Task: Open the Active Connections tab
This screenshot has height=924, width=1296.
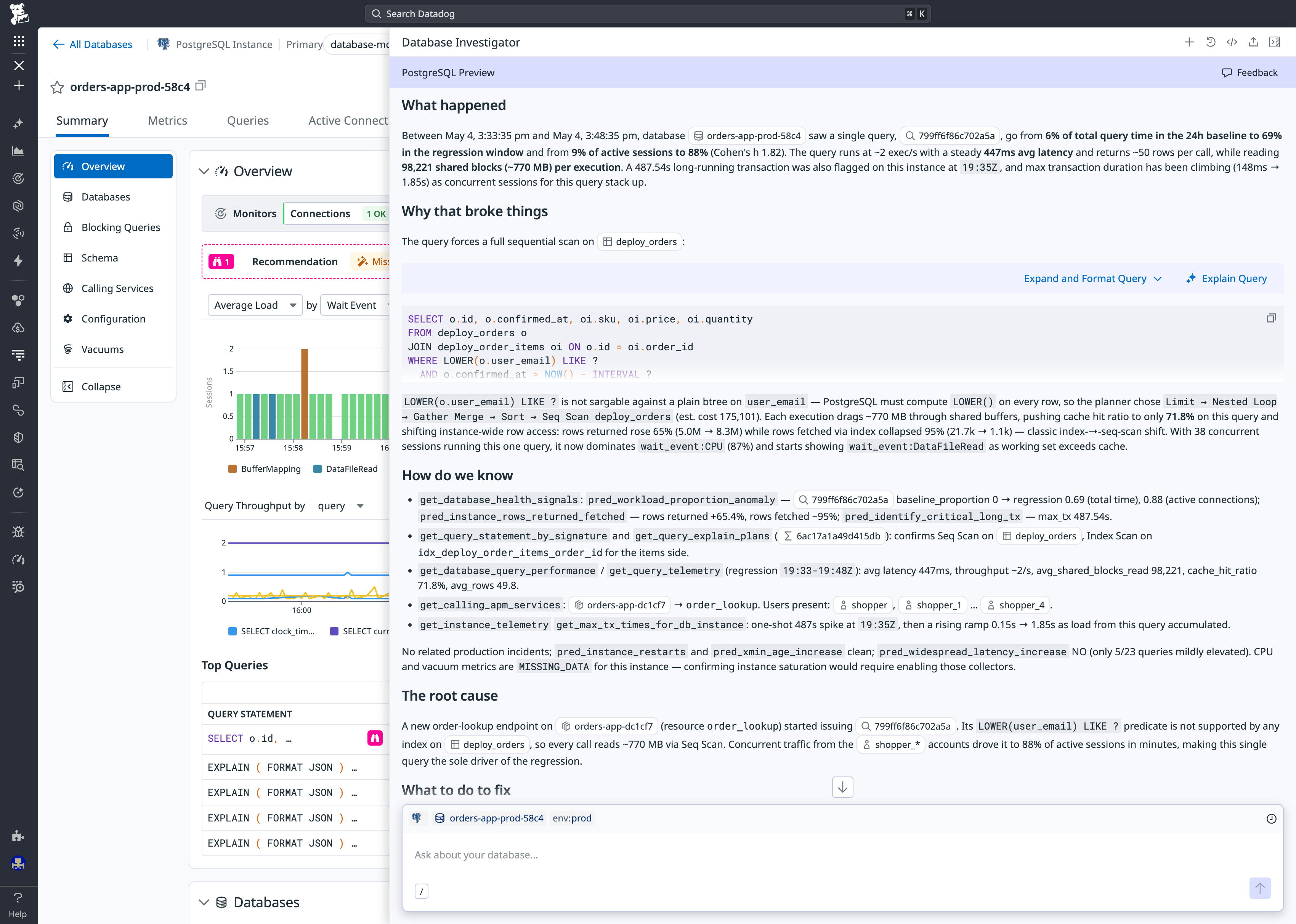Action: pyautogui.click(x=348, y=120)
